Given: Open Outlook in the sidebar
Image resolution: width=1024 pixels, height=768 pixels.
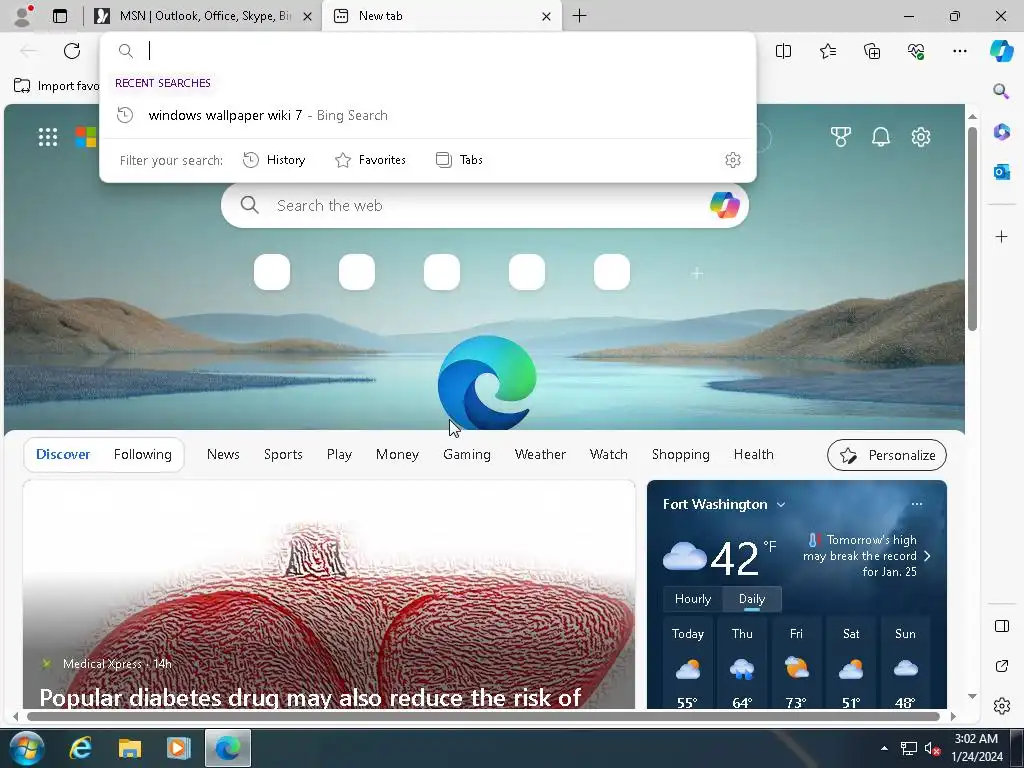Looking at the screenshot, I should point(1001,172).
